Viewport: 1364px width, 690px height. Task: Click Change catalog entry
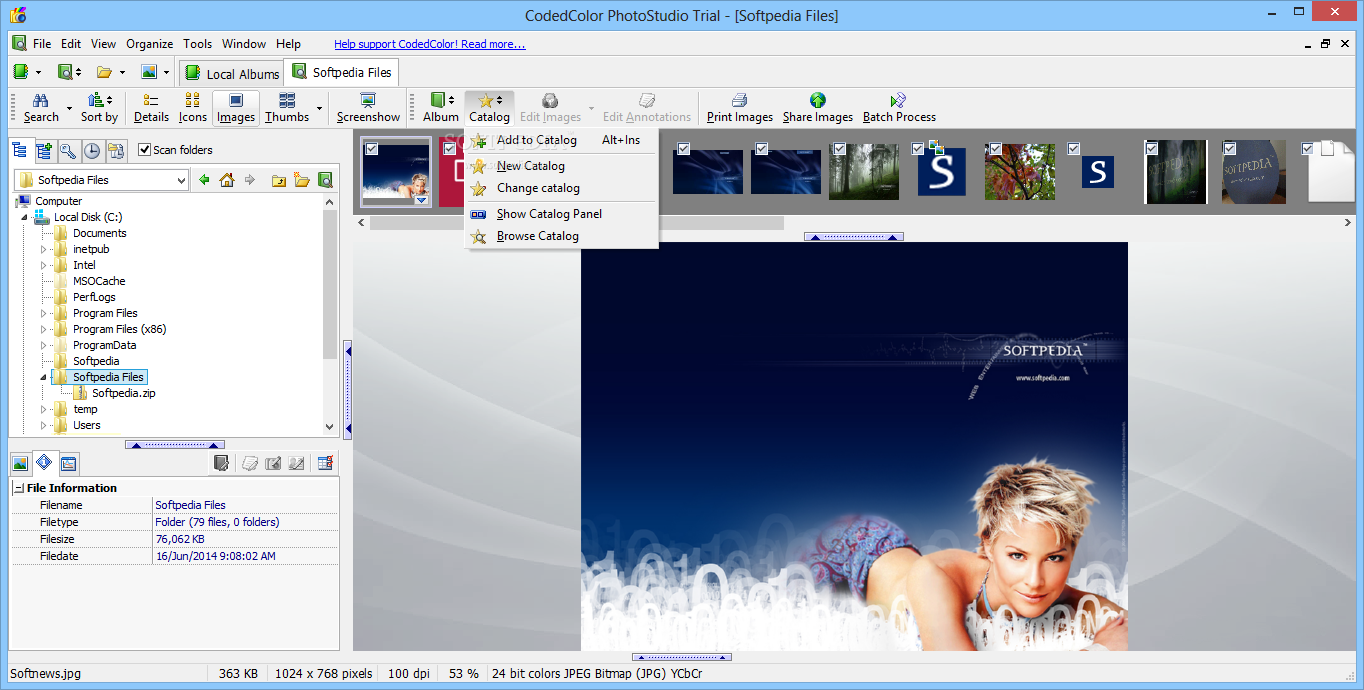pyautogui.click(x=561, y=188)
